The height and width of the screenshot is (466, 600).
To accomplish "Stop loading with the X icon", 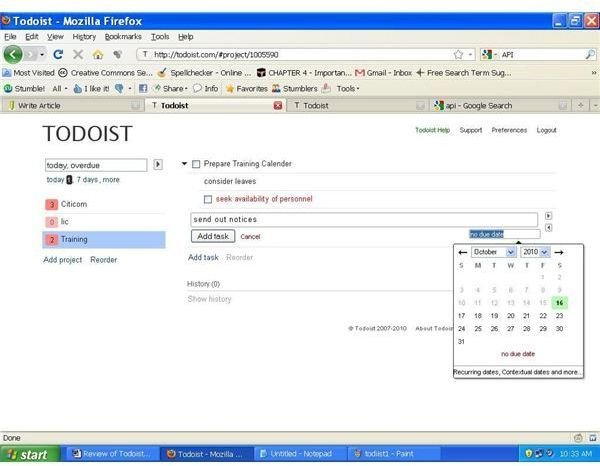I will coord(78,54).
